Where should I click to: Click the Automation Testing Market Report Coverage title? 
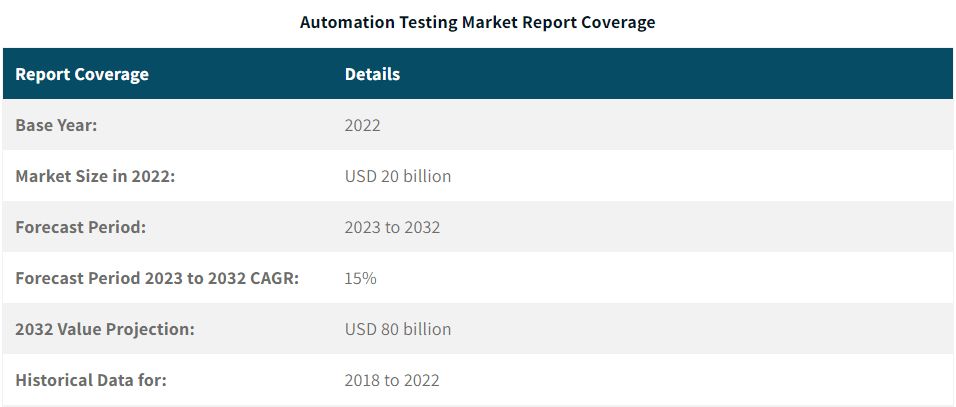(477, 23)
